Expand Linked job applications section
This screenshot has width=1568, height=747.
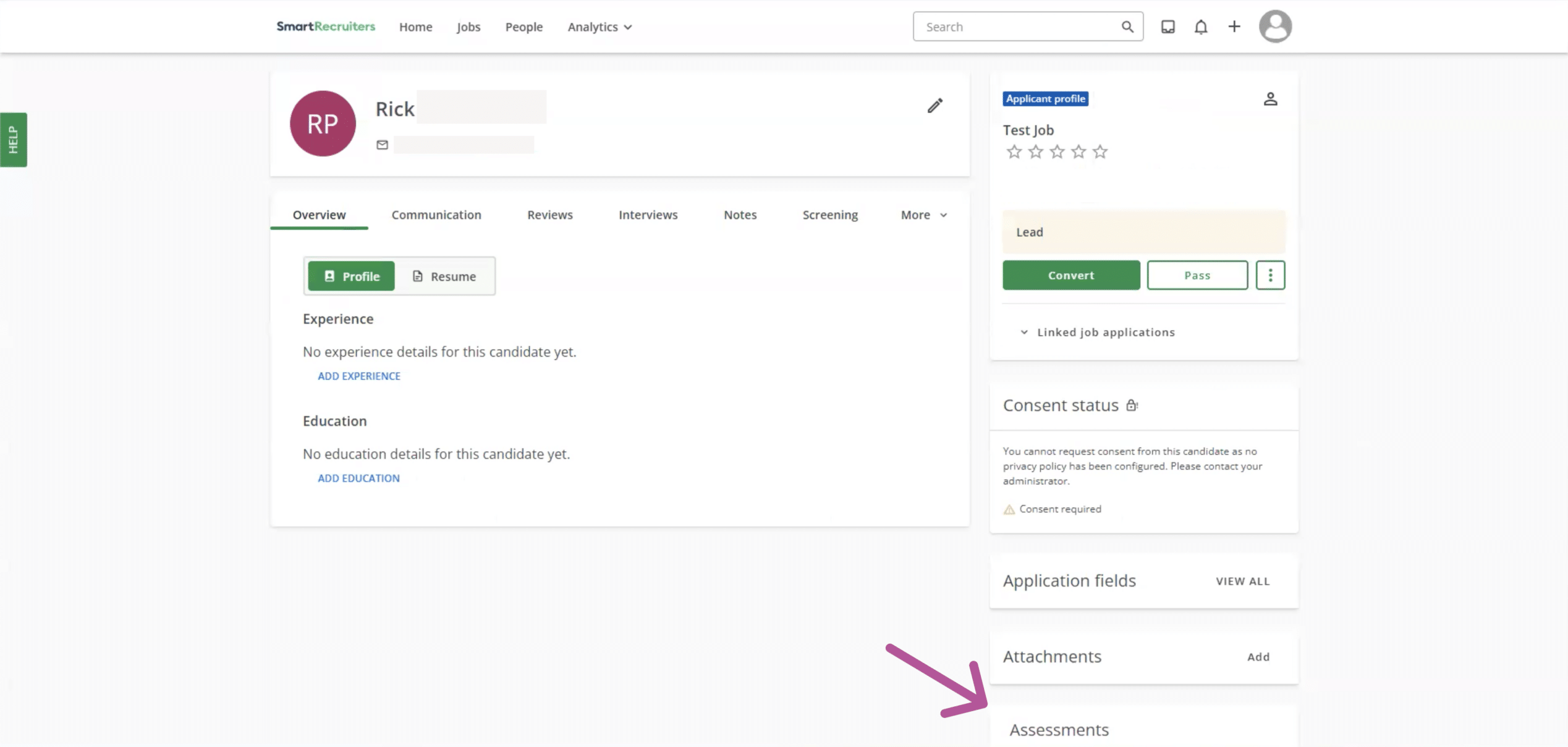[x=1097, y=332]
